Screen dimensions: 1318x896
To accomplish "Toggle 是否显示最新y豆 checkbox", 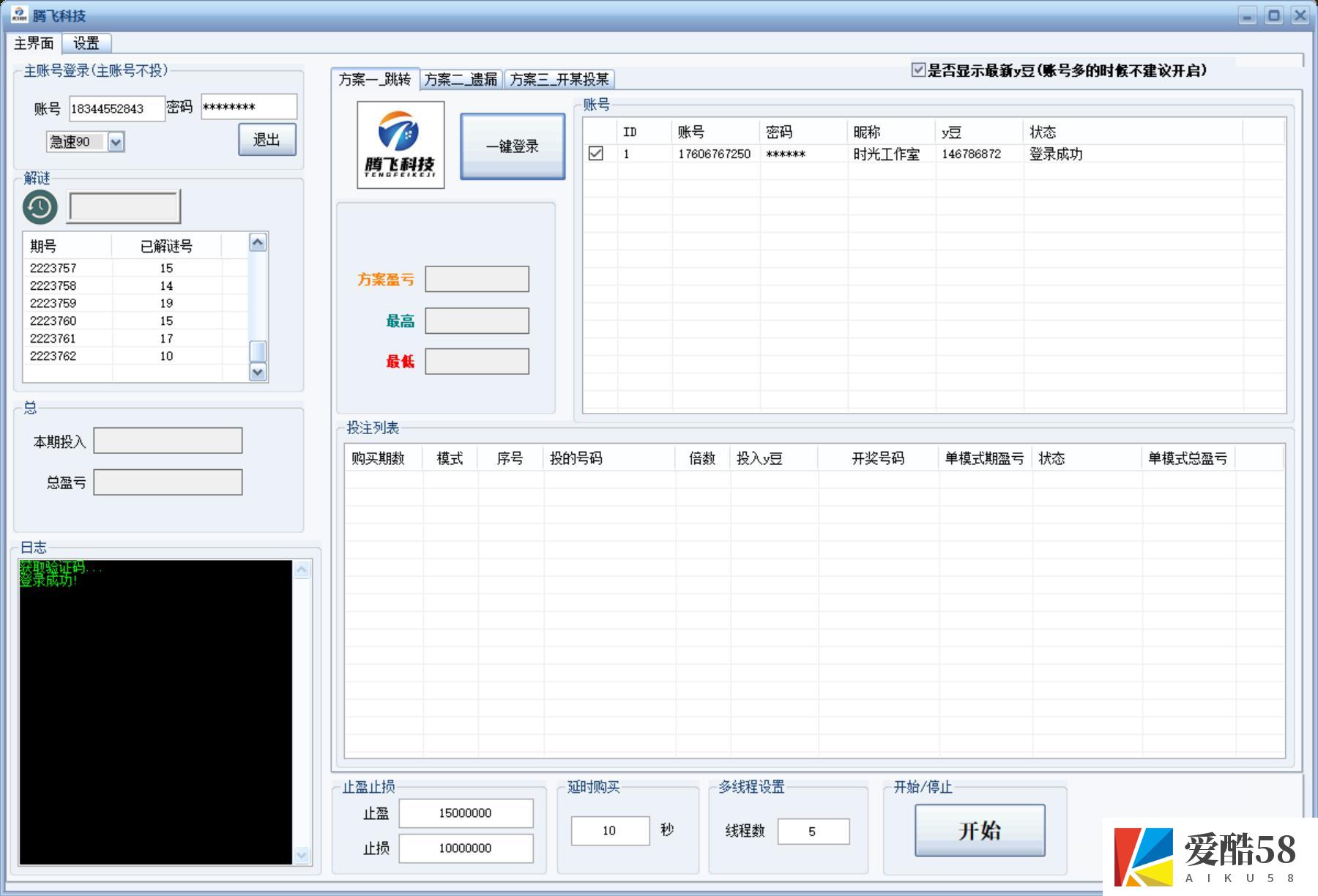I will [x=918, y=70].
